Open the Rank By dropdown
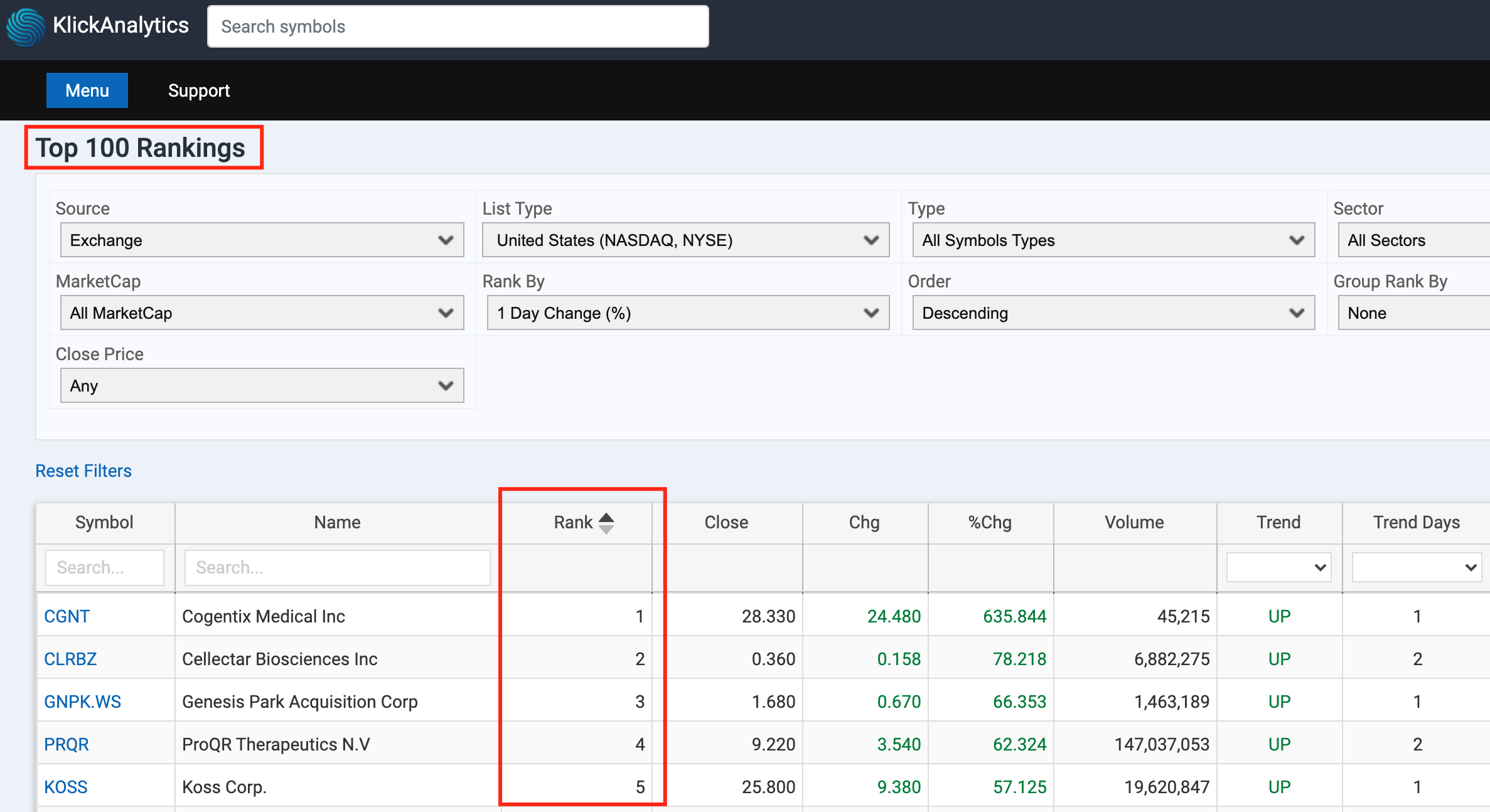Viewport: 1490px width, 812px height. [689, 313]
